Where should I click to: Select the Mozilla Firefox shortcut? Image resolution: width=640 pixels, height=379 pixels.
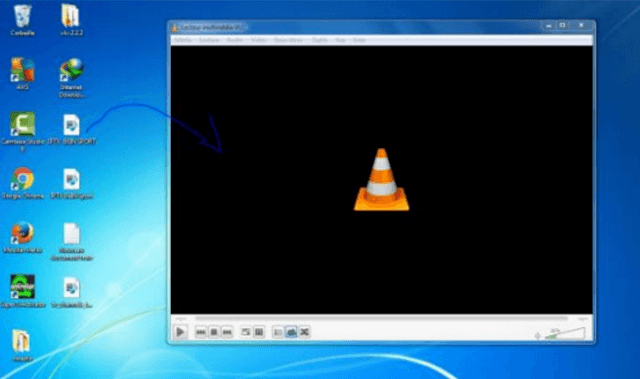click(22, 237)
